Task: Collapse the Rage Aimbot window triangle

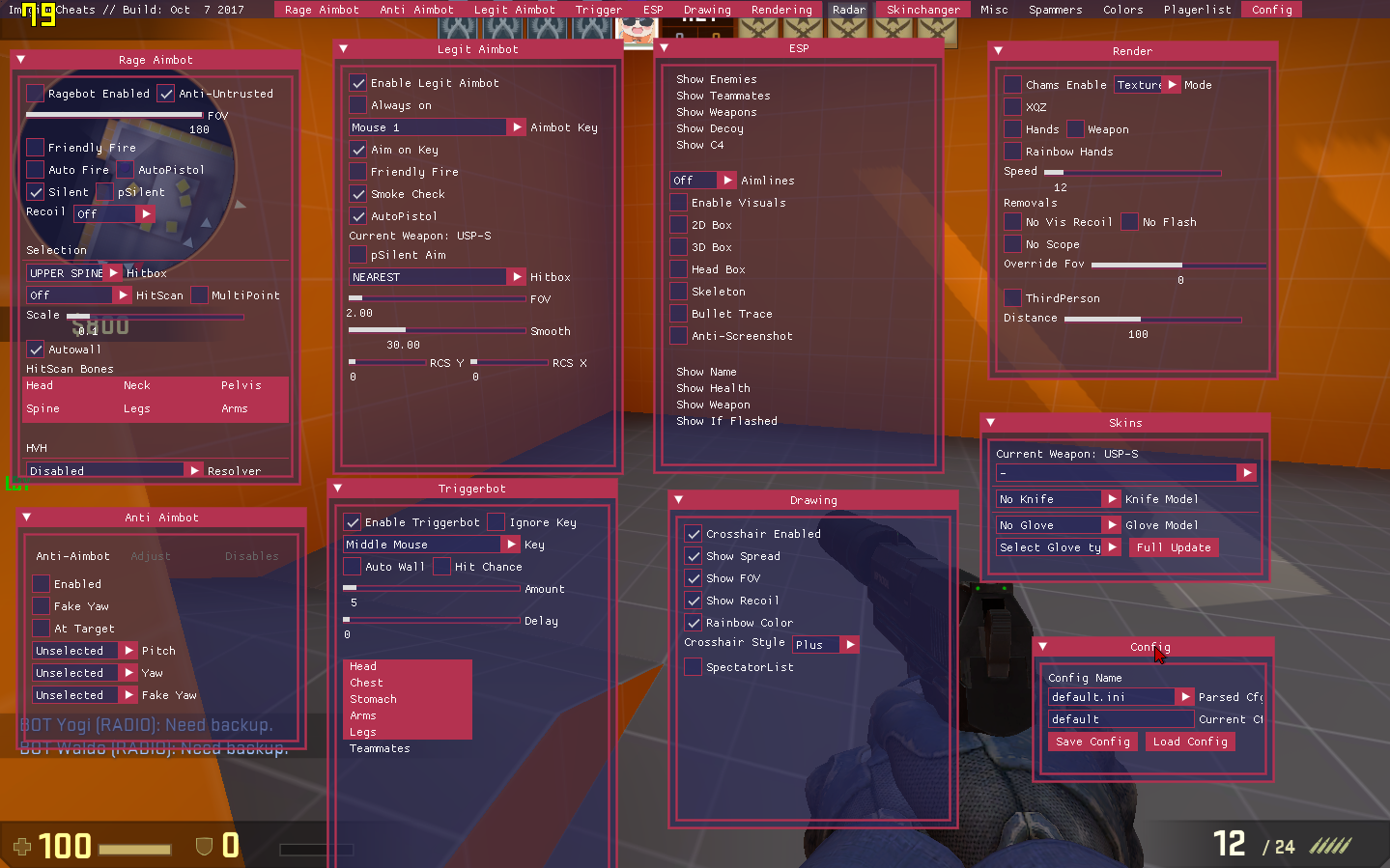Action: (x=20, y=60)
